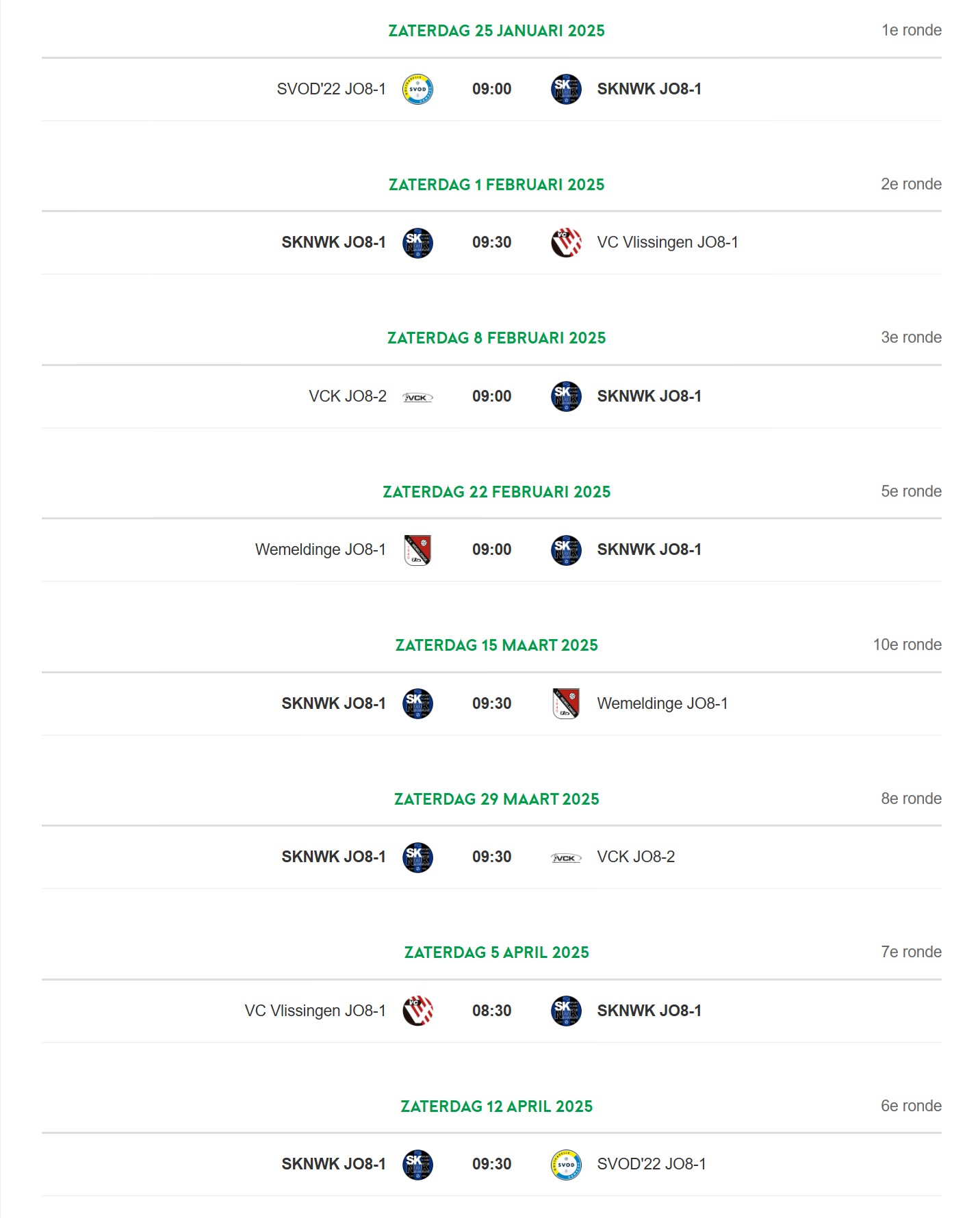Click the 10e ronde label
The image size is (980, 1218).
click(907, 645)
